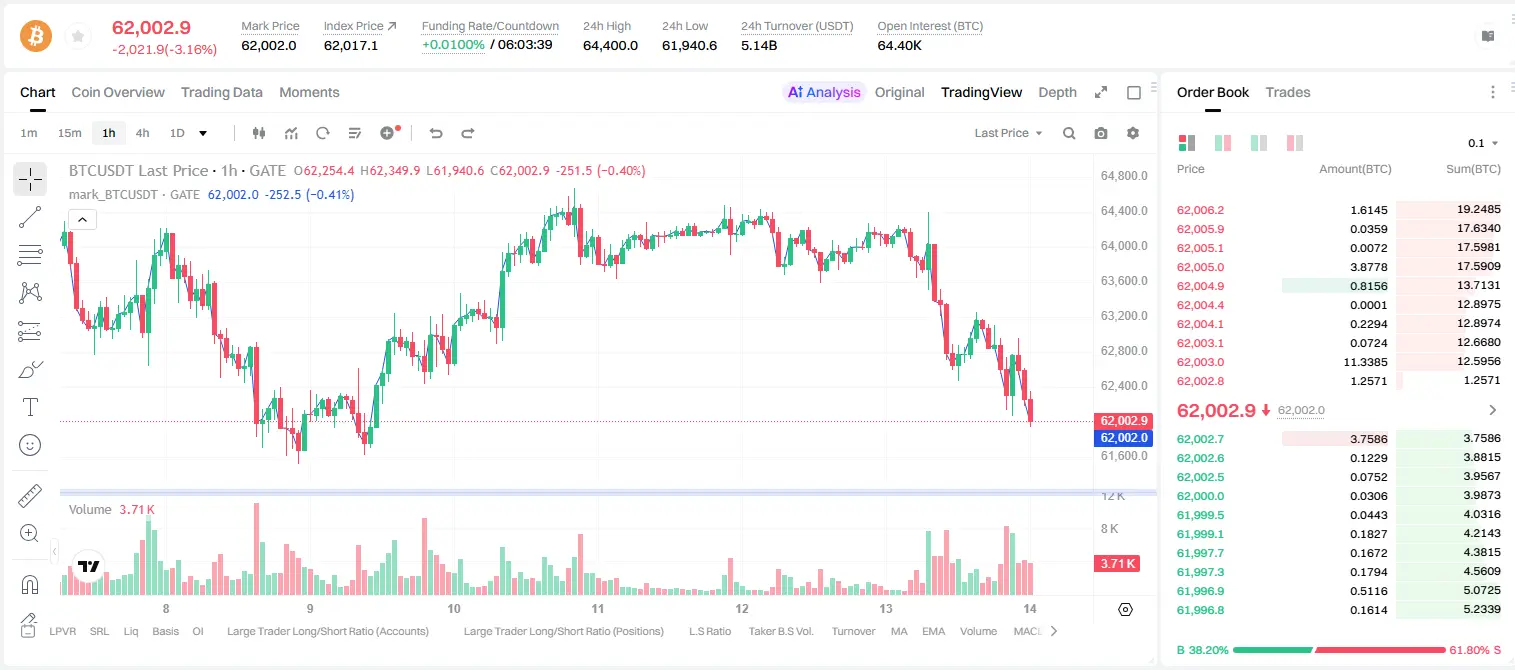This screenshot has height=670, width=1515.
Task: Select the trend line drawing tool
Action: point(30,217)
